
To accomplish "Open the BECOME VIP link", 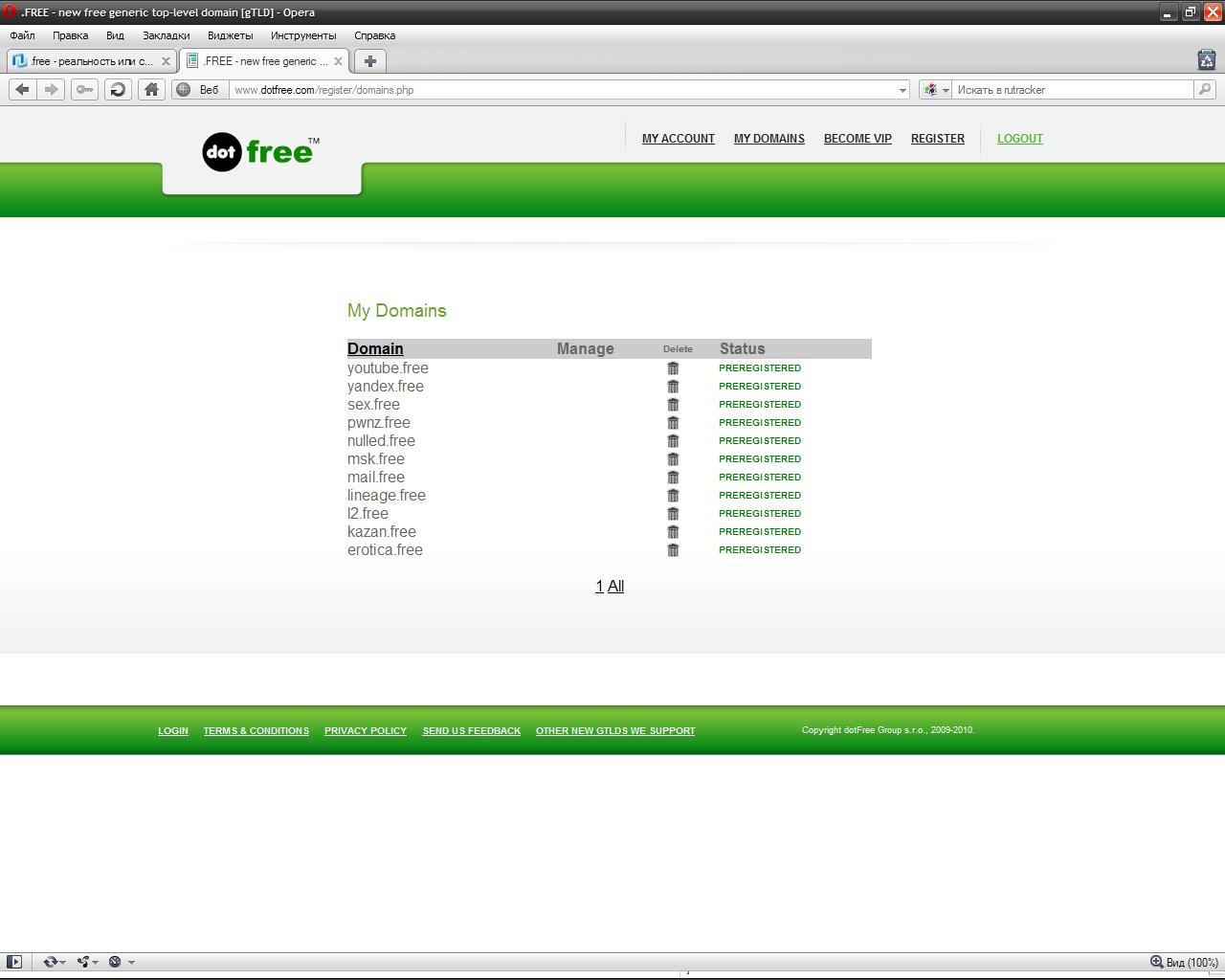I will pyautogui.click(x=857, y=139).
